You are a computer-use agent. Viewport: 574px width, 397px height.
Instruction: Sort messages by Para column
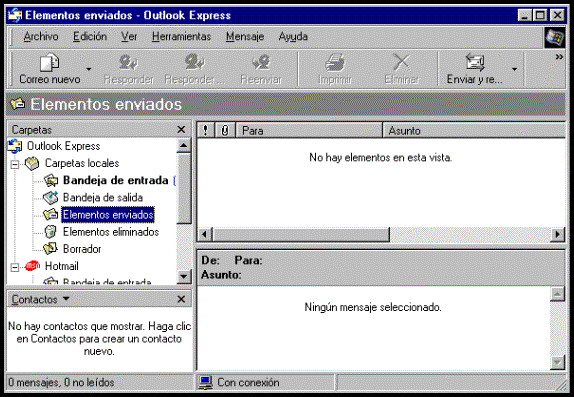click(309, 130)
